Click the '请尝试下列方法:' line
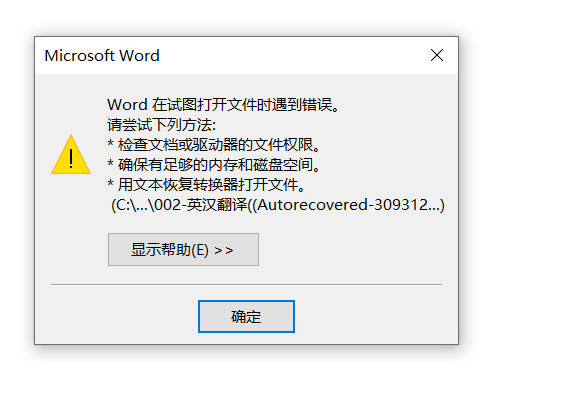The width and height of the screenshot is (567, 407). click(162, 125)
